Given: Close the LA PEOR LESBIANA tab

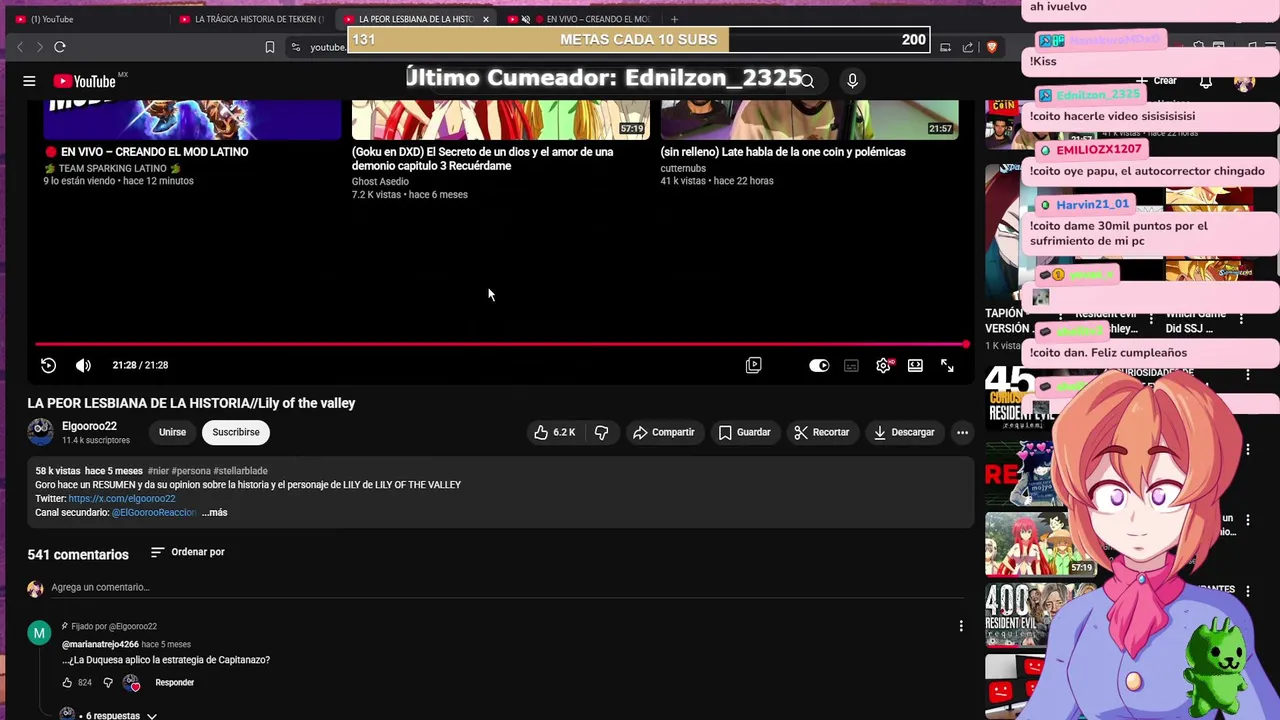Looking at the screenshot, I should click(486, 19).
